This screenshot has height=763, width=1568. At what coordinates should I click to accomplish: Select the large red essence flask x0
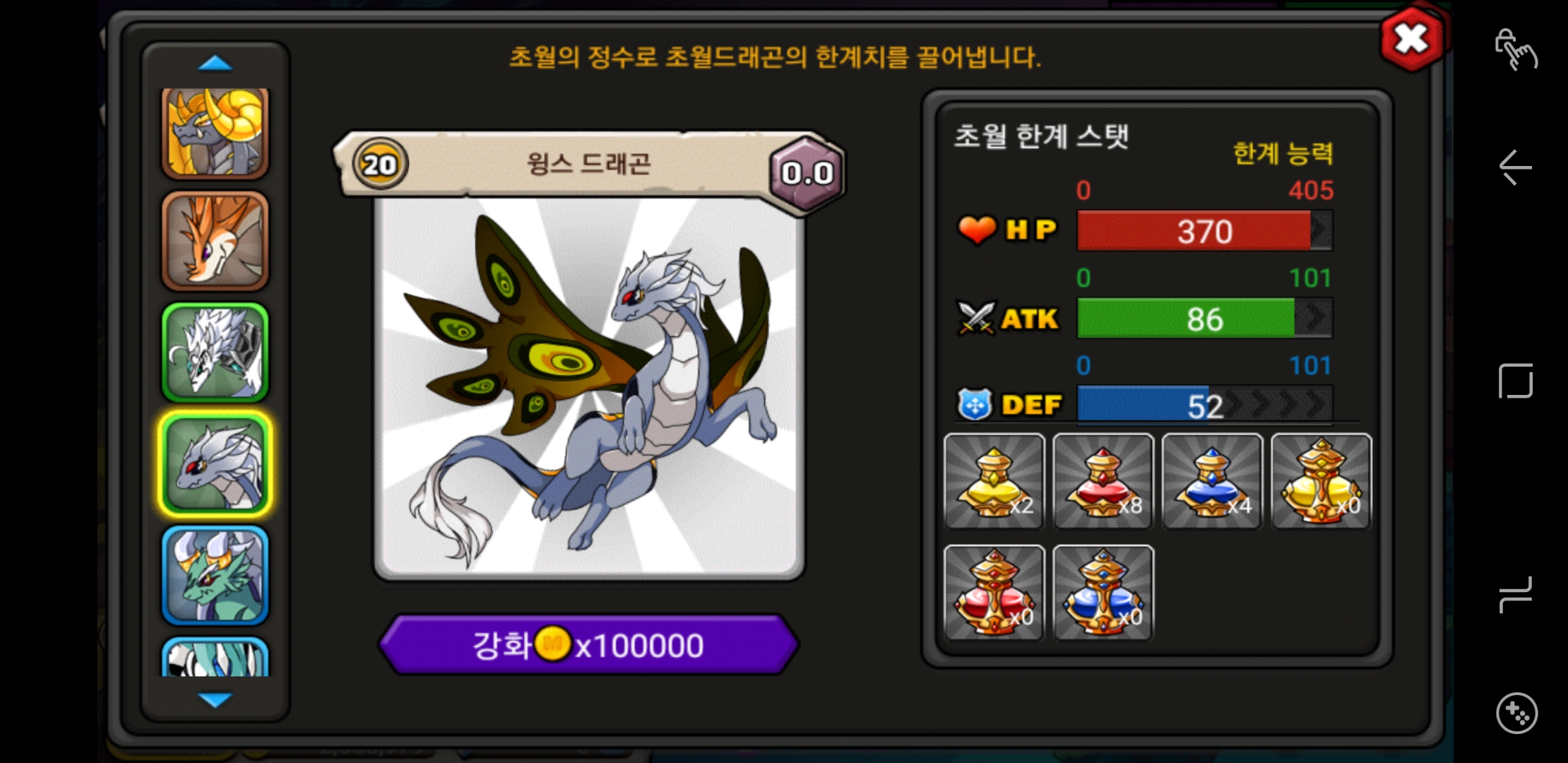coord(994,593)
